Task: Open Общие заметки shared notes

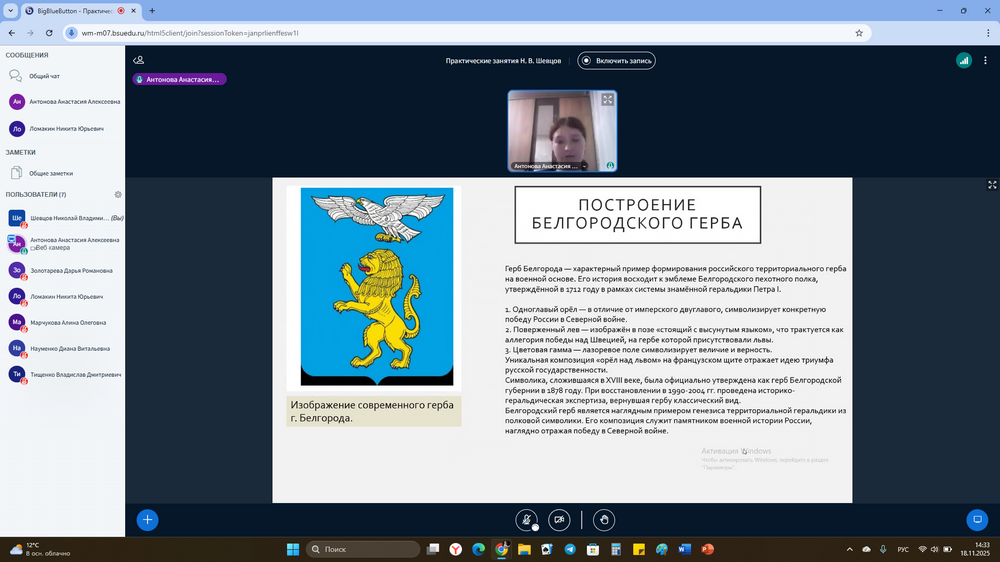Action: pyautogui.click(x=50, y=173)
